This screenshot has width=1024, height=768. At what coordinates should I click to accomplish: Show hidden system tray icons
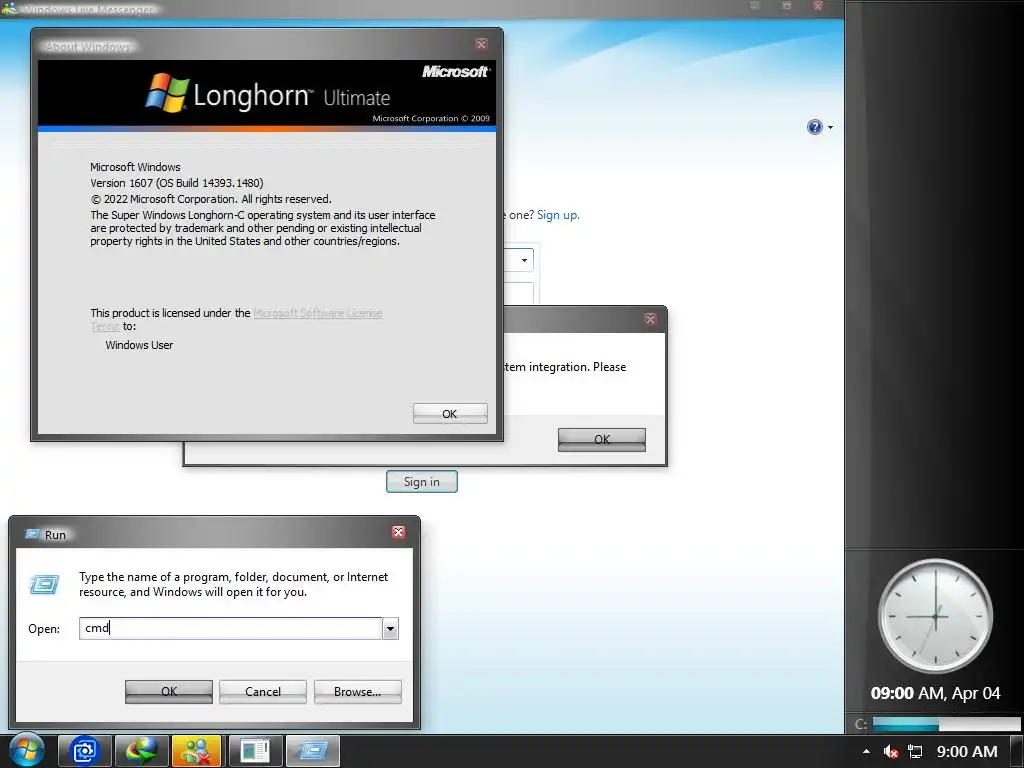tap(866, 752)
